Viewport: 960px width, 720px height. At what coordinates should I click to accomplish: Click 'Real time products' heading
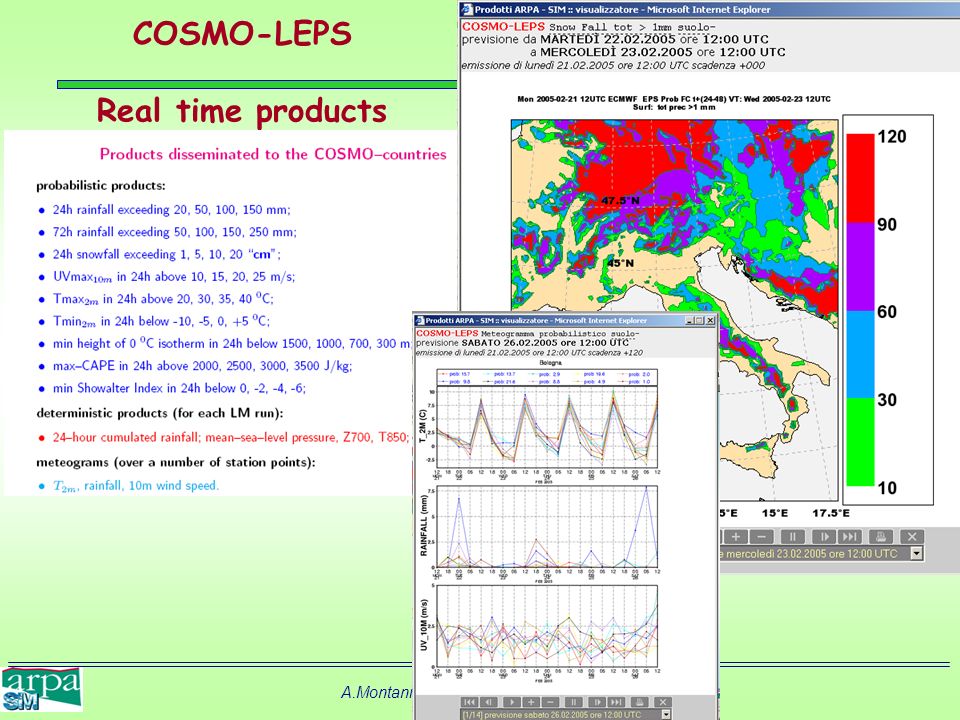pos(242,111)
